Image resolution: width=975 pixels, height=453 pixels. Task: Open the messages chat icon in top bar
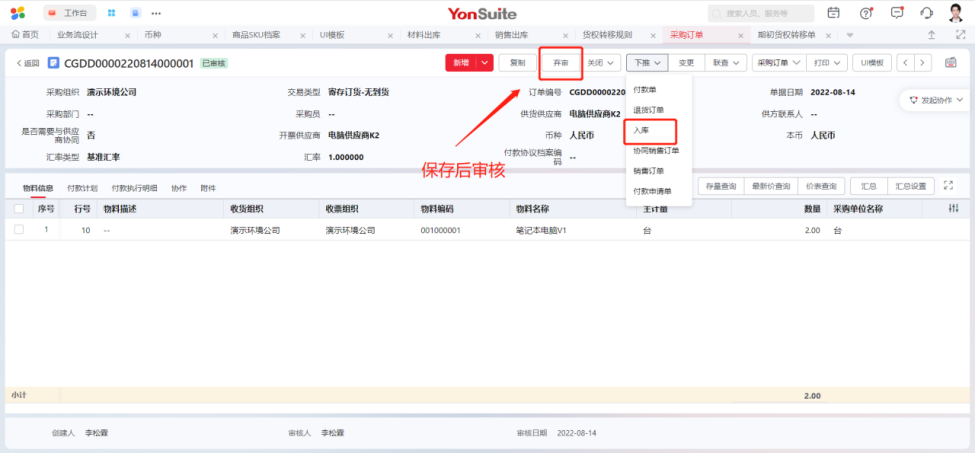pyautogui.click(x=897, y=13)
